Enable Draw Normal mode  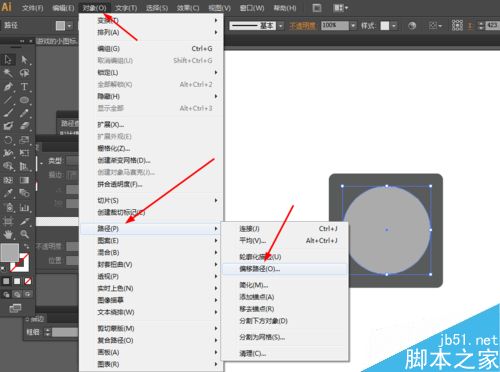pyautogui.click(x=6, y=294)
